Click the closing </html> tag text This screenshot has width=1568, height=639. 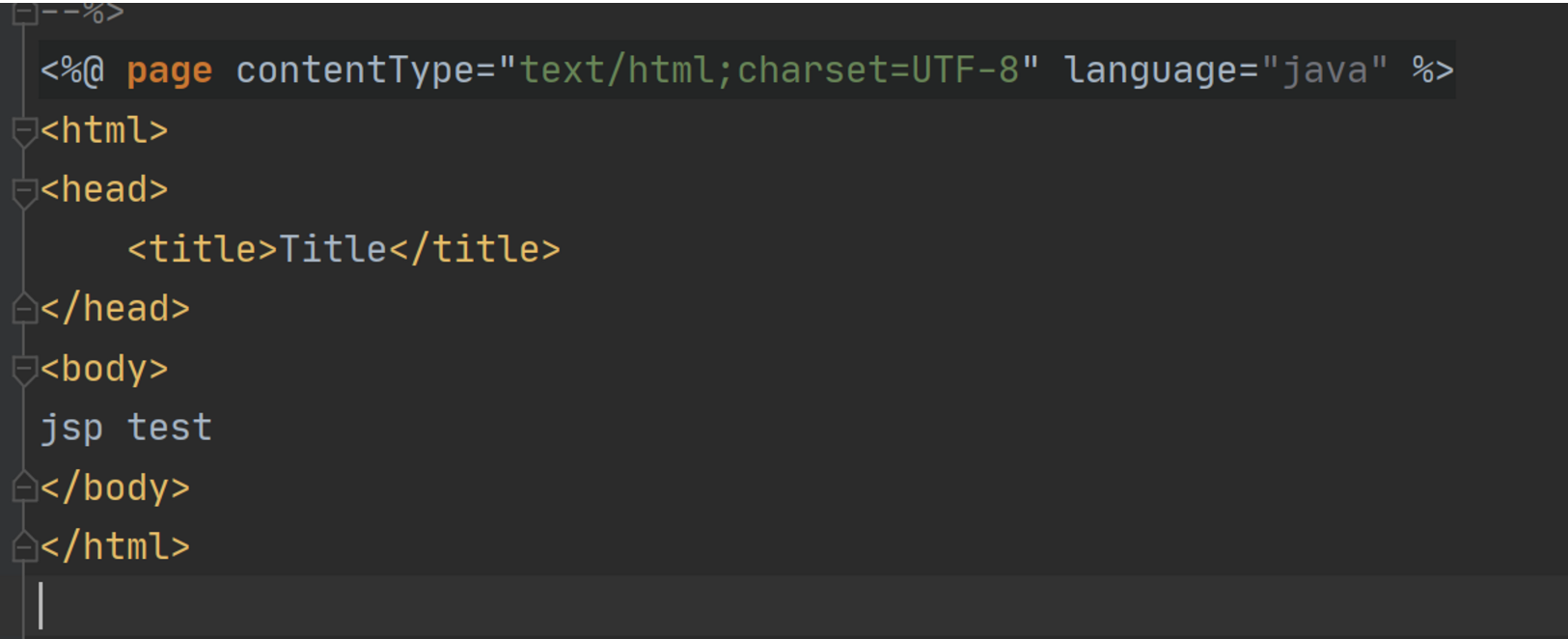coord(115,547)
